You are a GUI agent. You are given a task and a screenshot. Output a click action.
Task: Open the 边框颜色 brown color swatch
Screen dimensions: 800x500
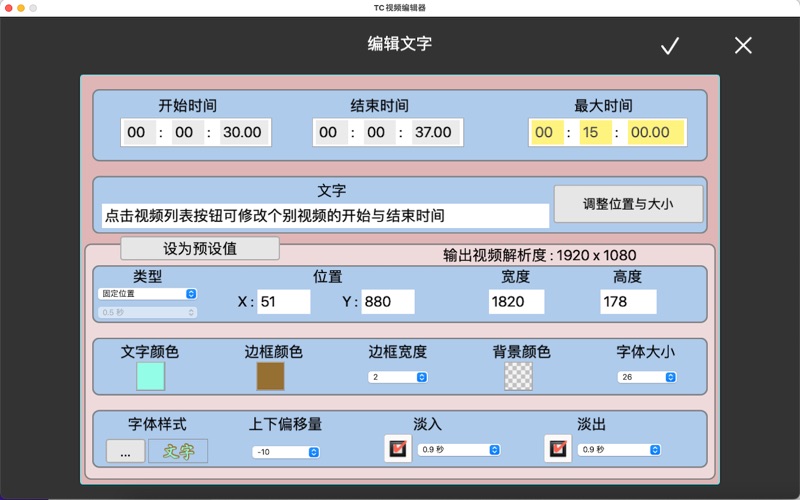pos(270,376)
